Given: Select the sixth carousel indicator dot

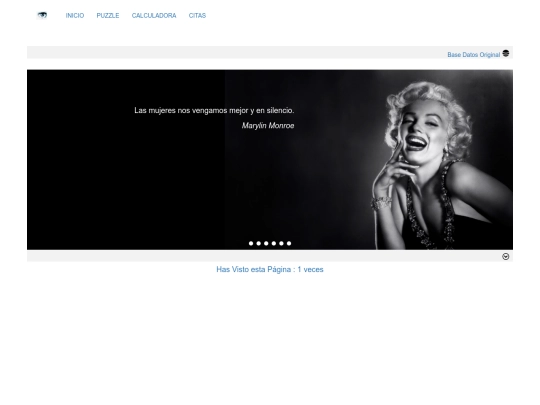Looking at the screenshot, I should (x=289, y=243).
